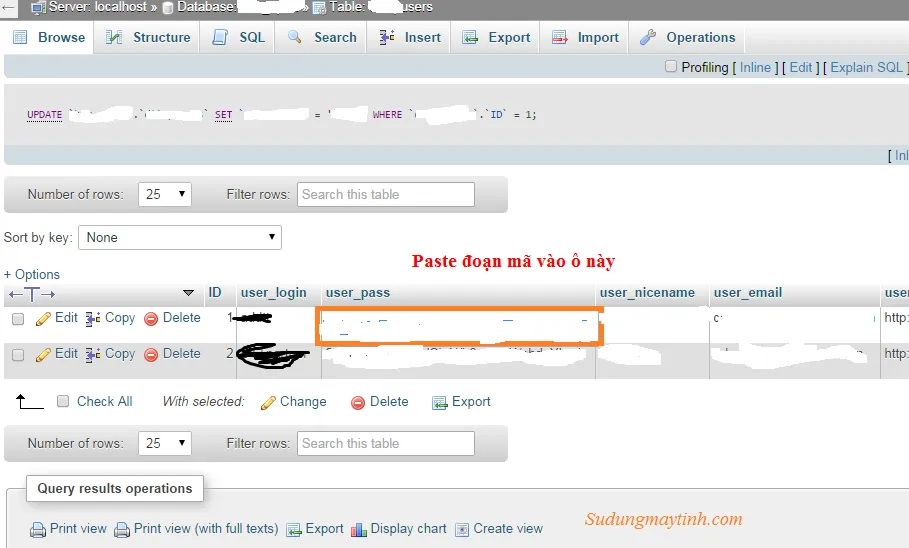Open the lower Number of rows dropdown
Screen dimensions: 909x548
click(165, 443)
